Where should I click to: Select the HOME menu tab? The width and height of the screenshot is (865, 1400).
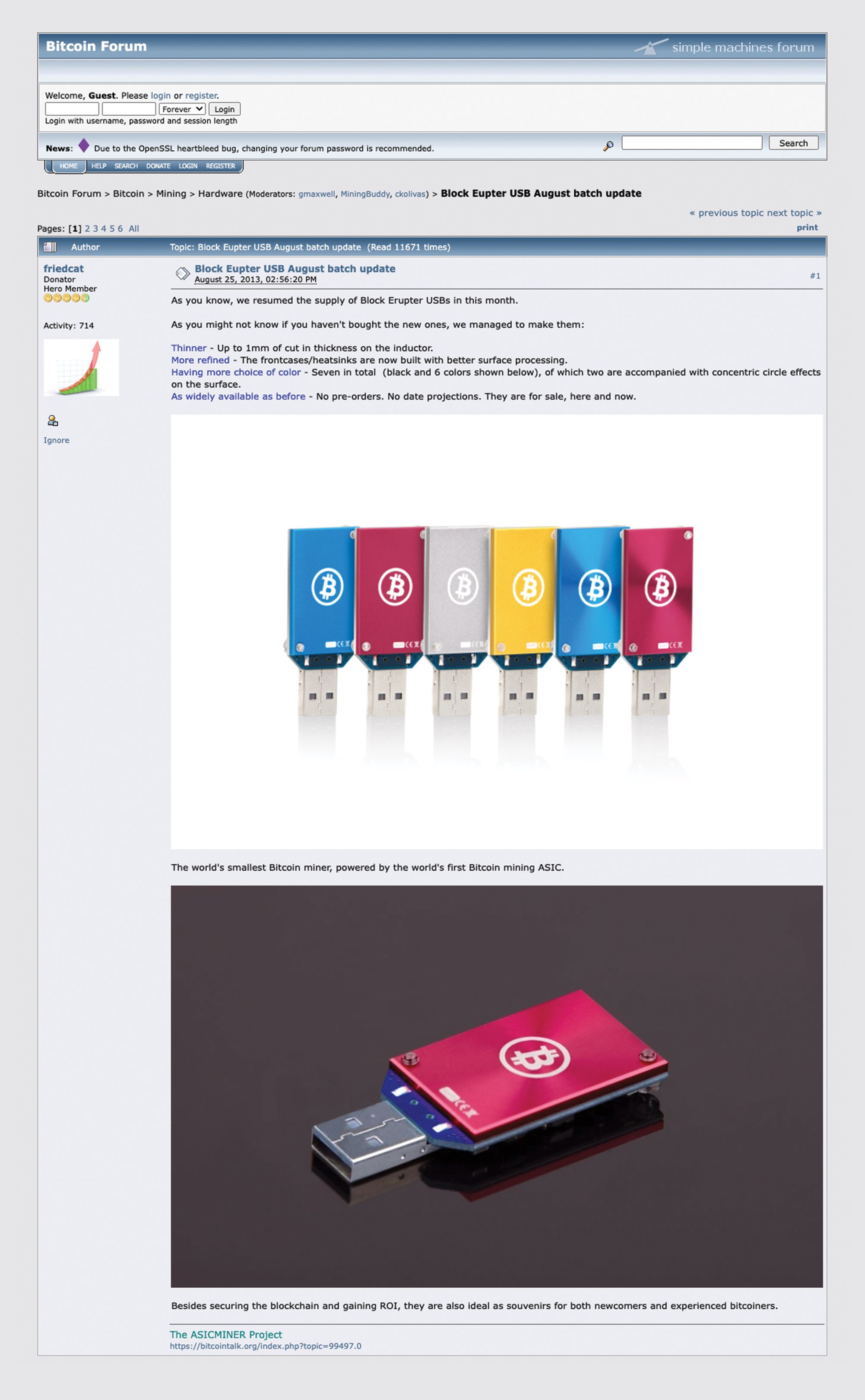69,166
